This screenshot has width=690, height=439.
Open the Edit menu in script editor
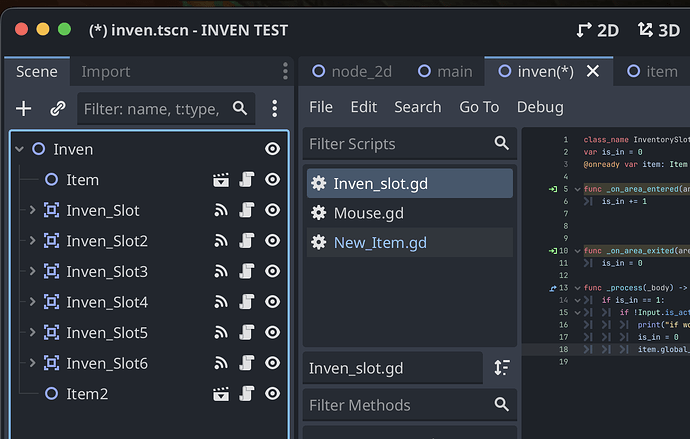363,107
